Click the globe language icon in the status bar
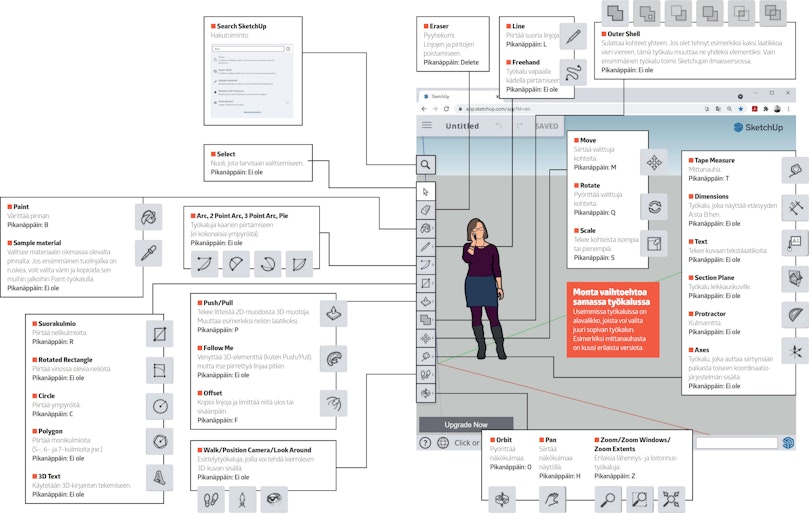The width and height of the screenshot is (809, 513). click(x=443, y=443)
